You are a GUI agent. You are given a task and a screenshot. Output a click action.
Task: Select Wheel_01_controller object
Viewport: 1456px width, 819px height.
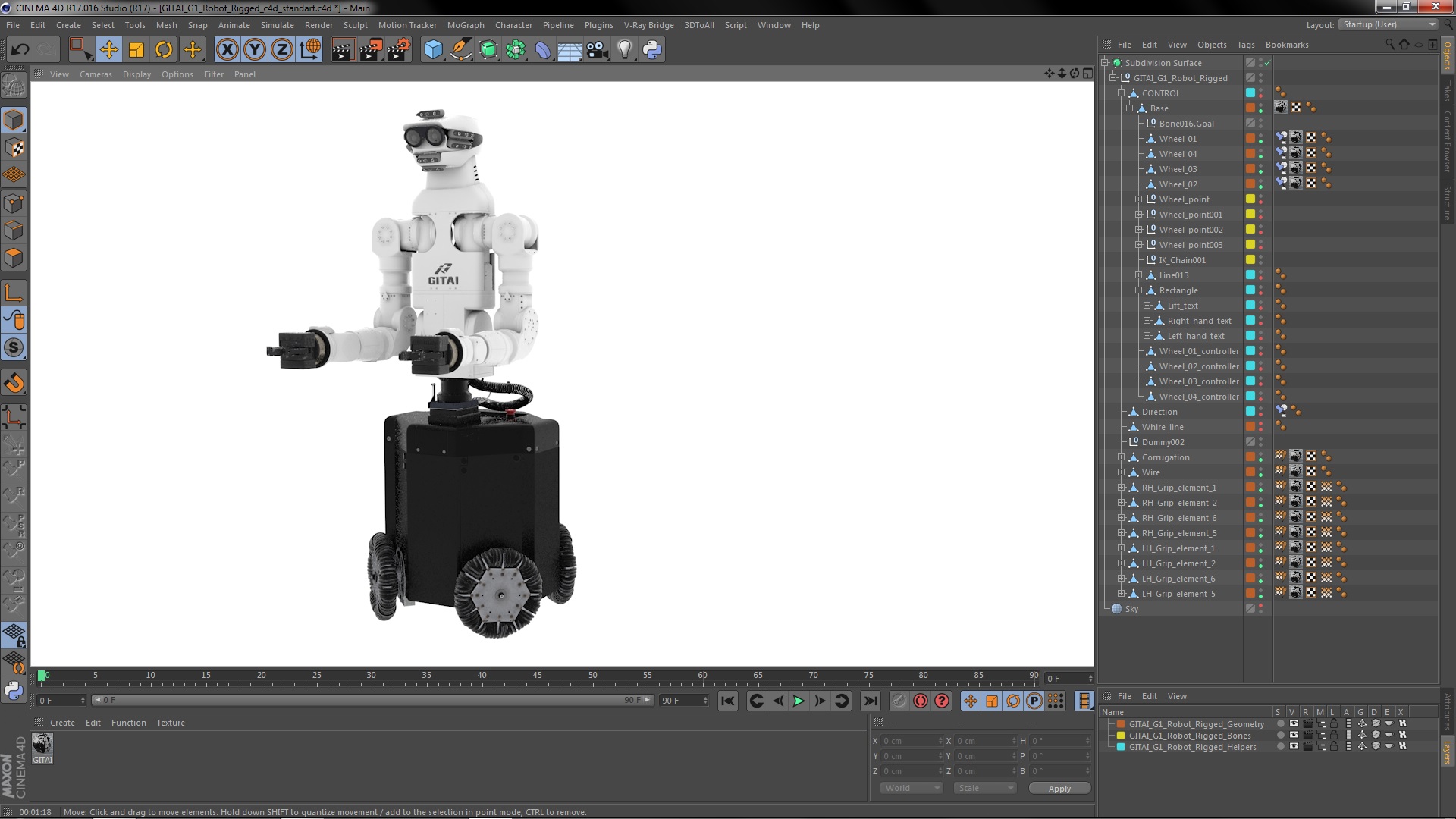pos(1198,351)
